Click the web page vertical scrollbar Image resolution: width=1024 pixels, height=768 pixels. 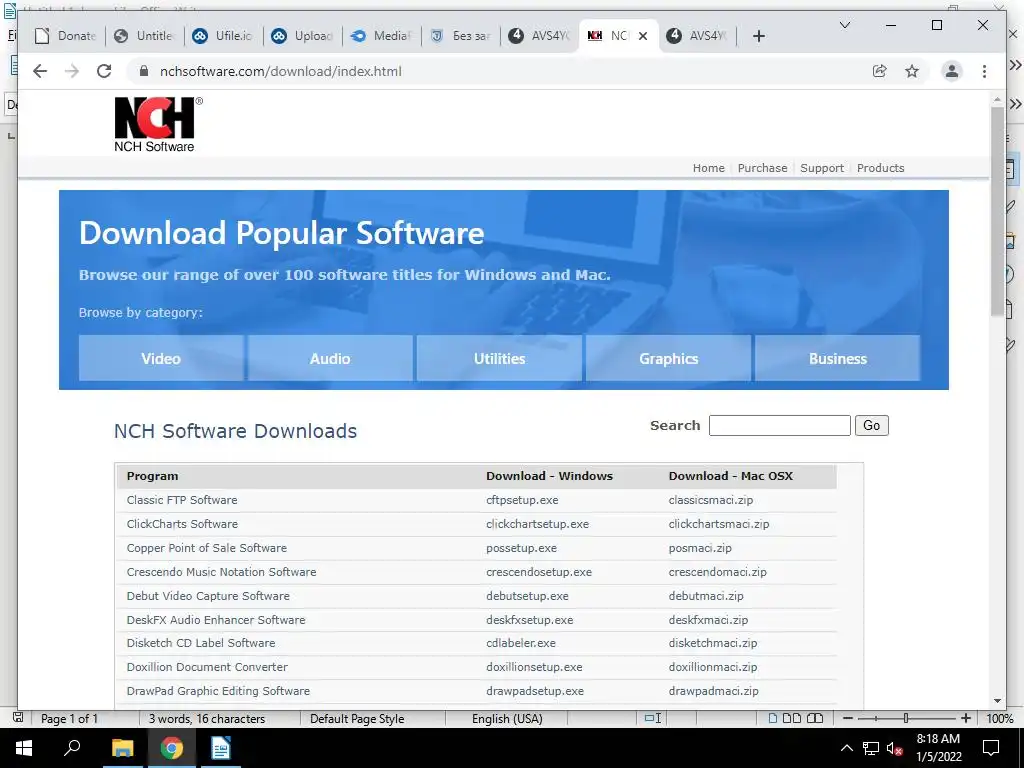pos(997,212)
